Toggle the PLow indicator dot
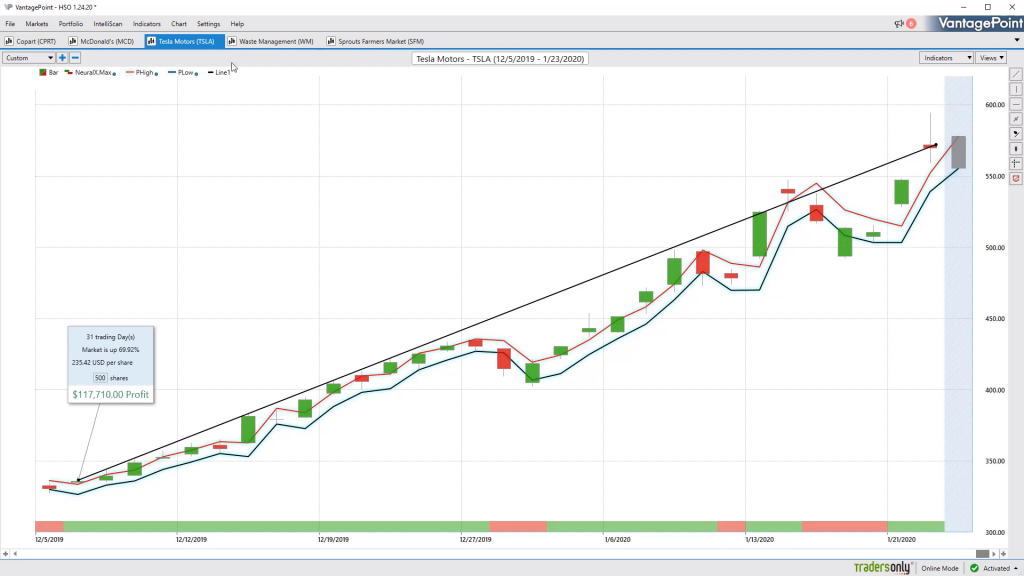 point(196,74)
